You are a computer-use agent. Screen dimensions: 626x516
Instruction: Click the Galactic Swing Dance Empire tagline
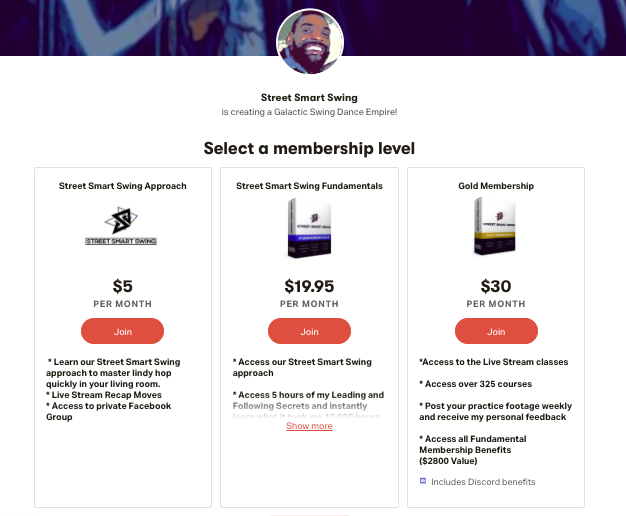(x=309, y=111)
